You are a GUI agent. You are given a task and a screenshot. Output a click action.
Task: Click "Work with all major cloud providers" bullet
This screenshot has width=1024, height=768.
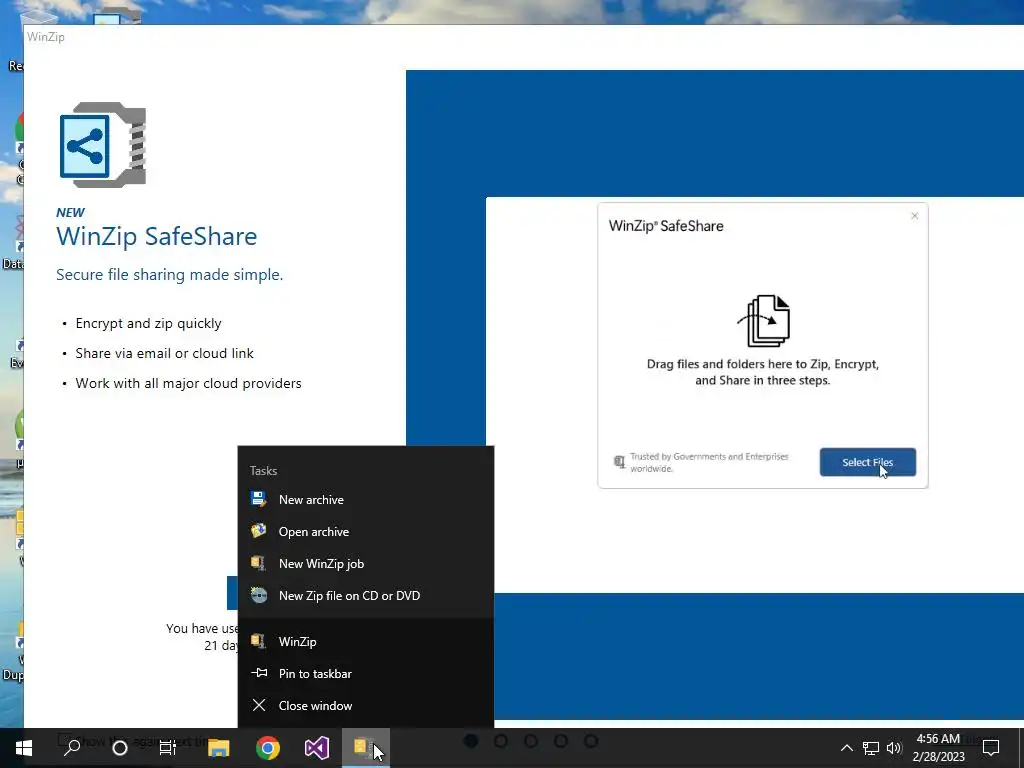pyautogui.click(x=189, y=383)
